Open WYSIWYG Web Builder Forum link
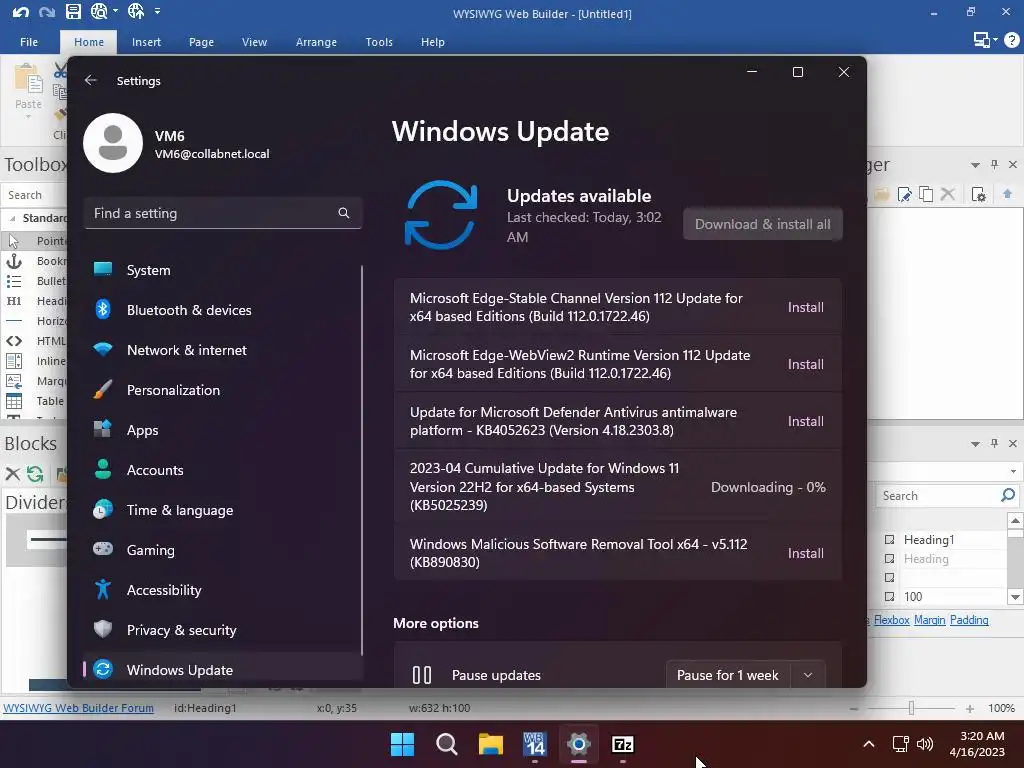 [x=78, y=708]
